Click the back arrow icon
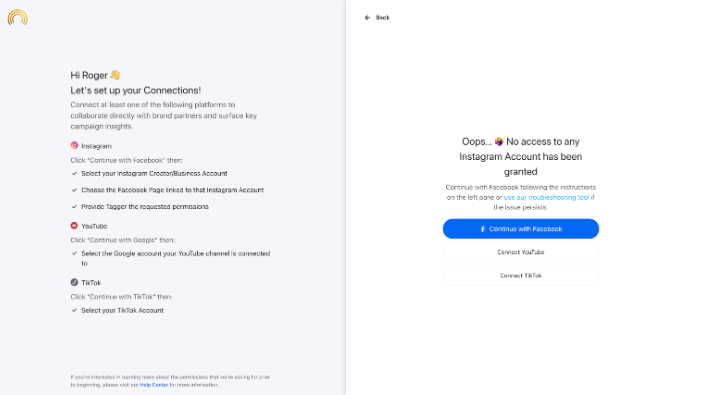 pos(367,18)
